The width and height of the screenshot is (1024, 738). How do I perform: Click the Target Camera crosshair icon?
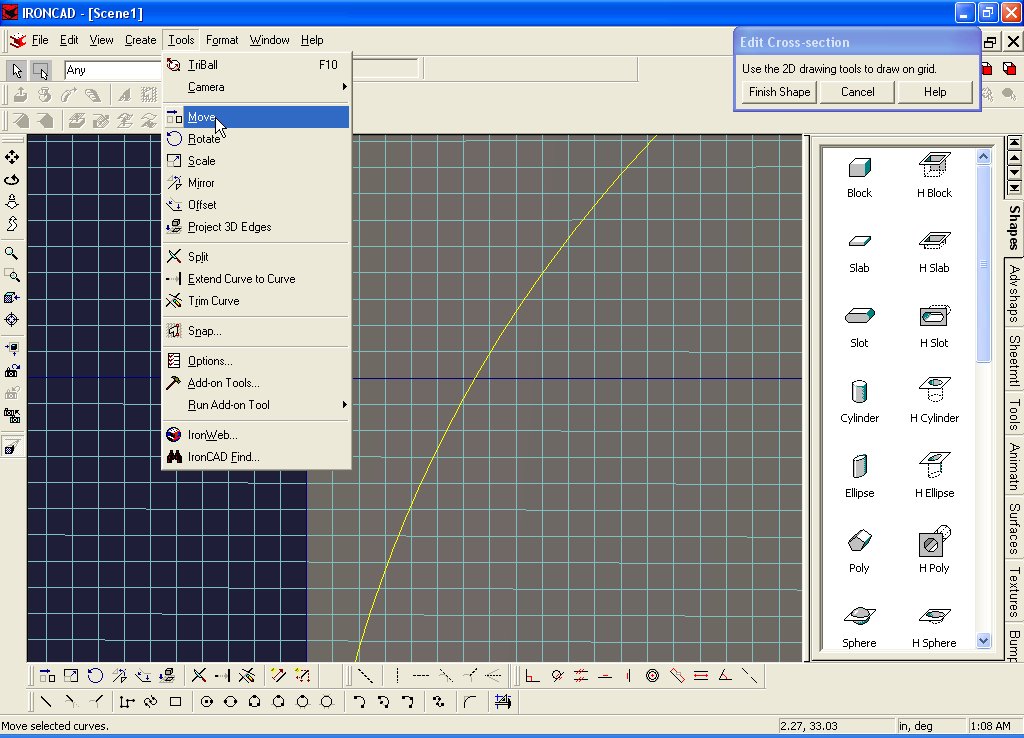(x=12, y=320)
